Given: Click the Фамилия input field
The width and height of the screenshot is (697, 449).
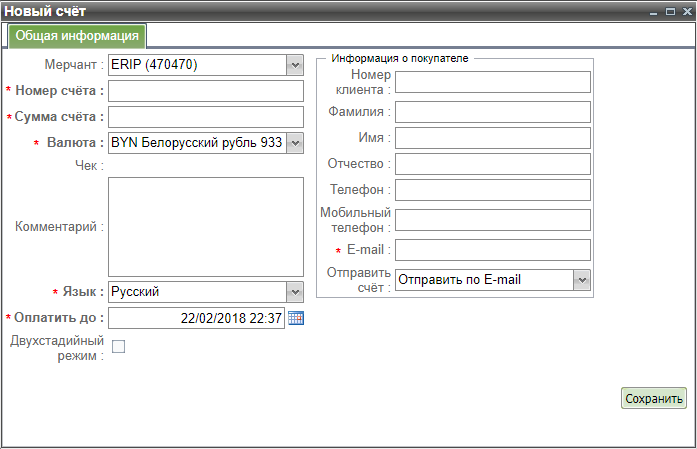Looking at the screenshot, I should point(493,111).
